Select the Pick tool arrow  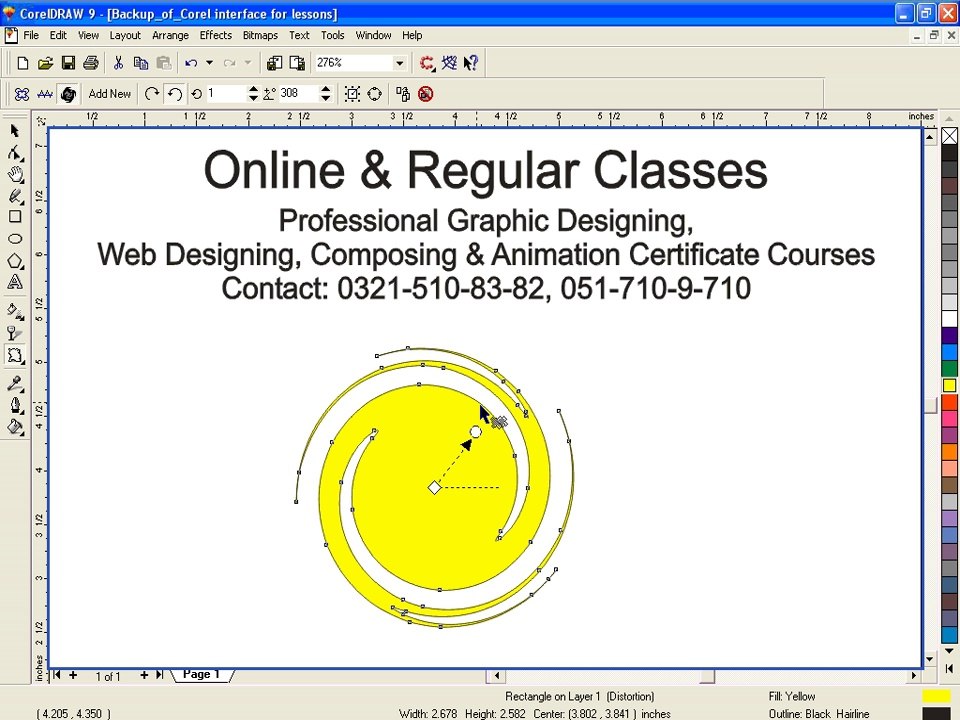15,130
